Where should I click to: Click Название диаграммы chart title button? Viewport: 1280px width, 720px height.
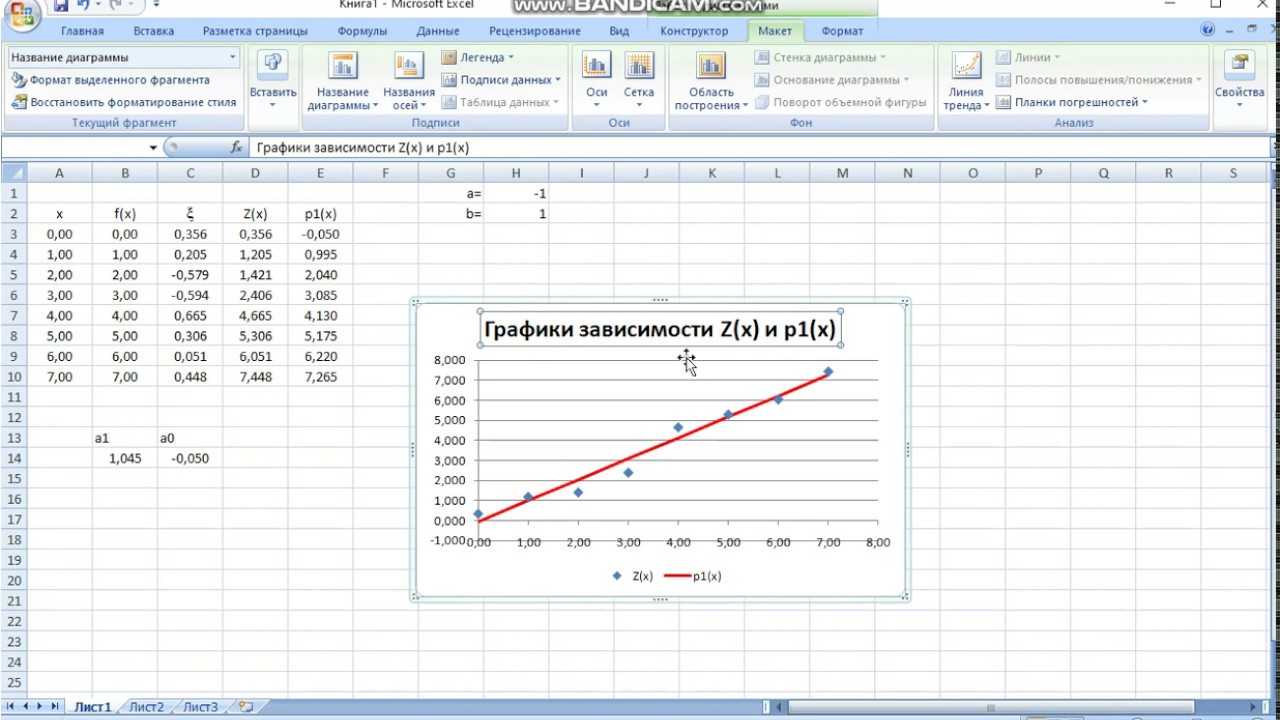click(343, 81)
